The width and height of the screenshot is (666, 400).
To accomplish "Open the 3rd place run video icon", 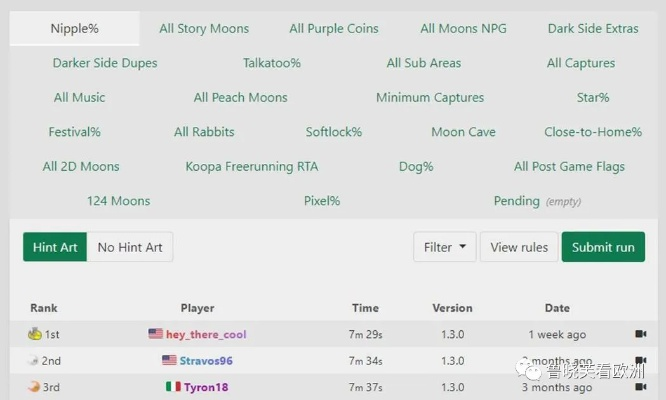I will (x=641, y=387).
